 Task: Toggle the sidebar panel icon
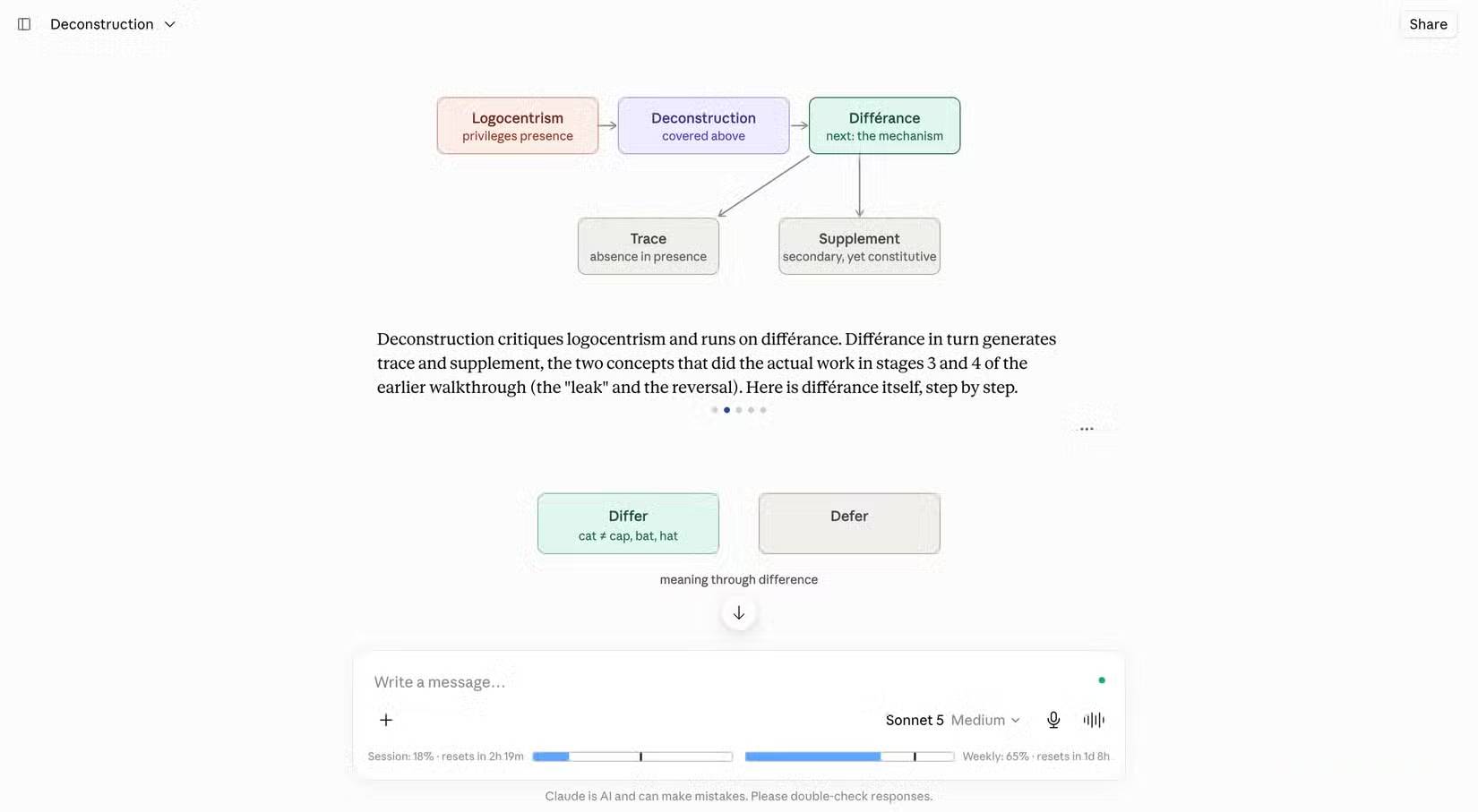pos(24,24)
